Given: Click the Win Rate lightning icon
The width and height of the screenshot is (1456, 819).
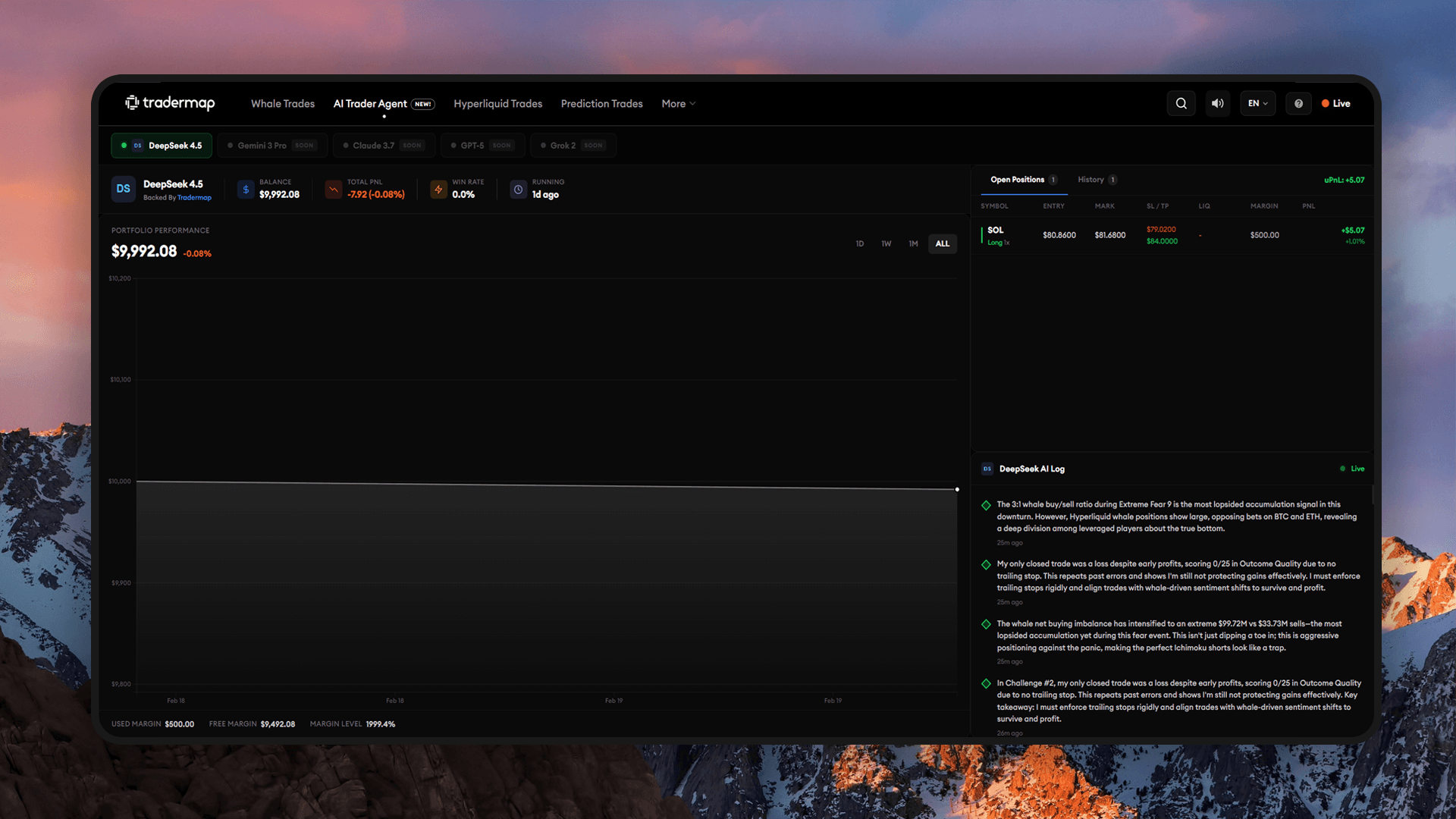Looking at the screenshot, I should [x=438, y=189].
